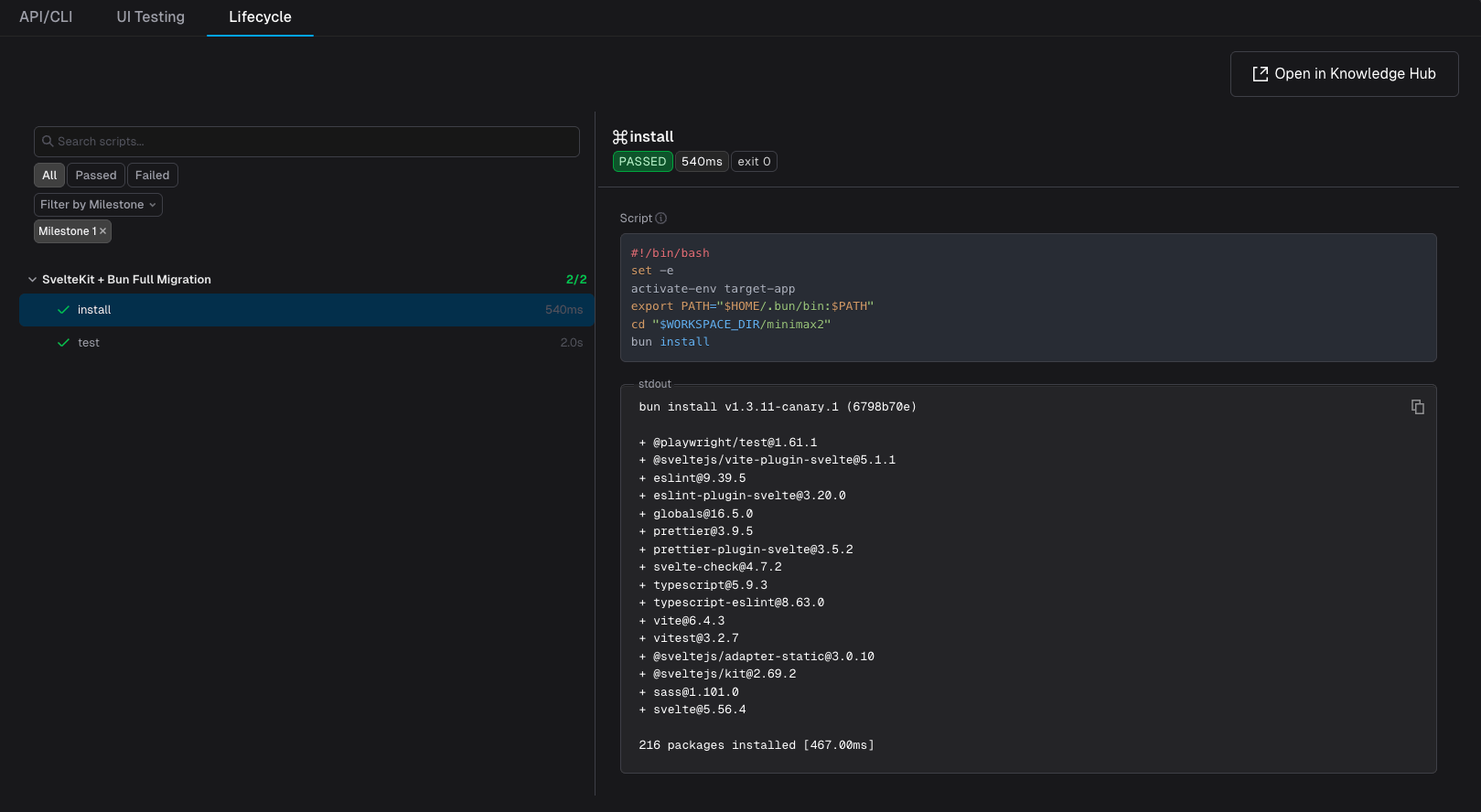Screen dimensions: 1481x812
Task: Open the Filter by Milestone dropdown
Action: coord(98,205)
